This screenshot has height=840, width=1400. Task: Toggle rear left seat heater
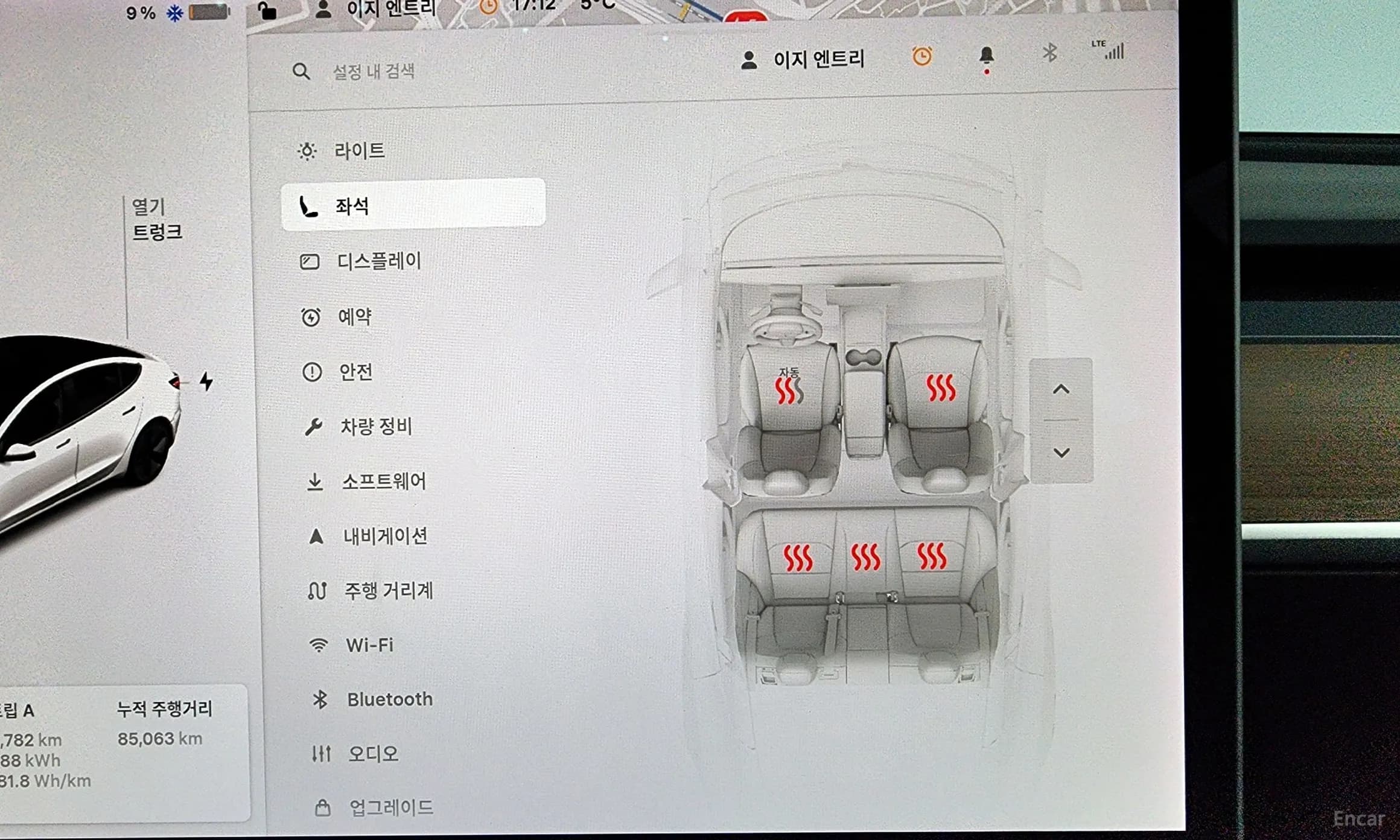pyautogui.click(x=798, y=558)
